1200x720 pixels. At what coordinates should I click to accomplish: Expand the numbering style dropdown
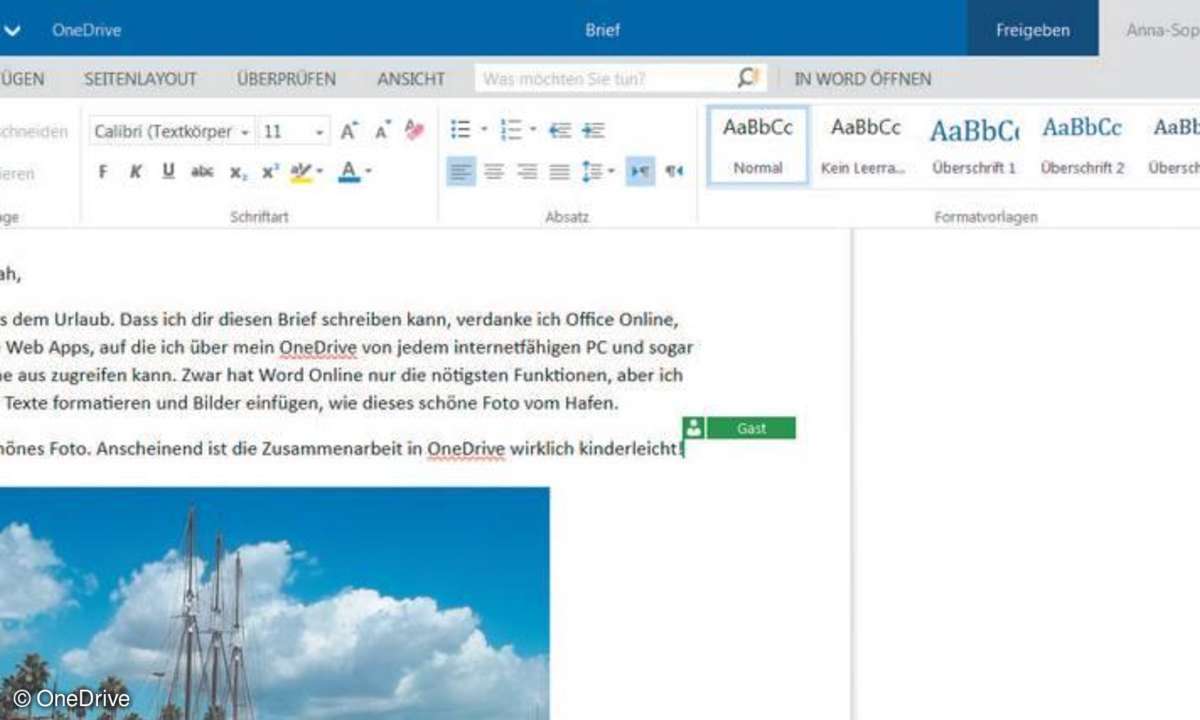click(533, 130)
